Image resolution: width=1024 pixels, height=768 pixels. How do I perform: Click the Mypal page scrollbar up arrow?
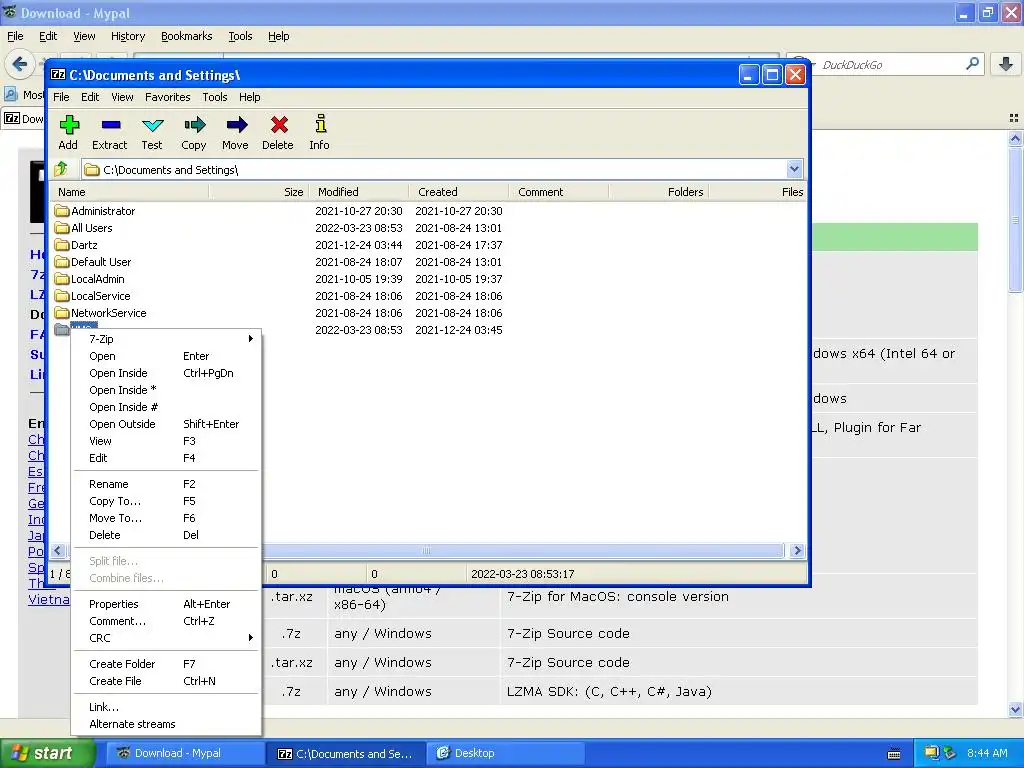[x=1015, y=138]
